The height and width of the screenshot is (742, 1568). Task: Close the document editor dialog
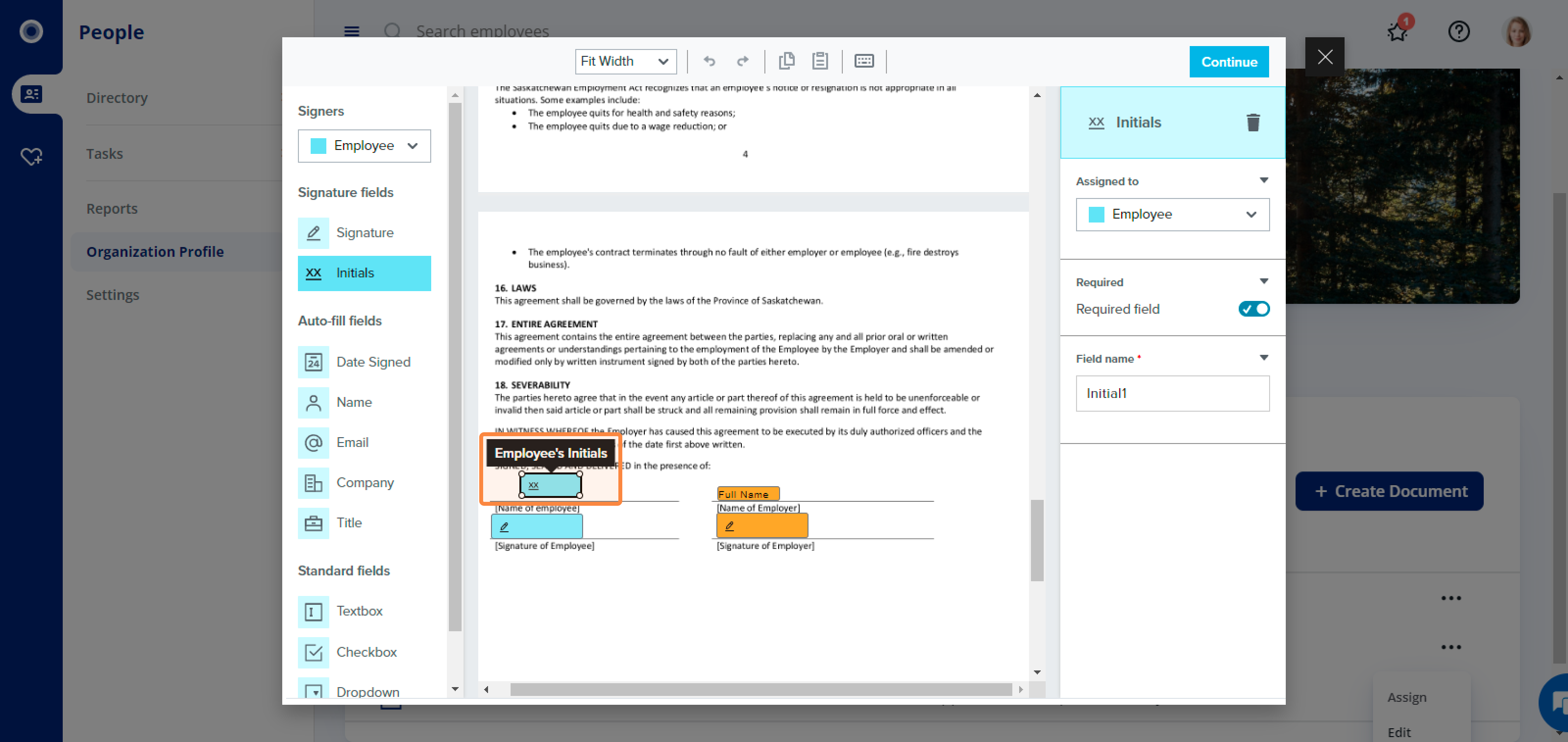click(x=1324, y=57)
